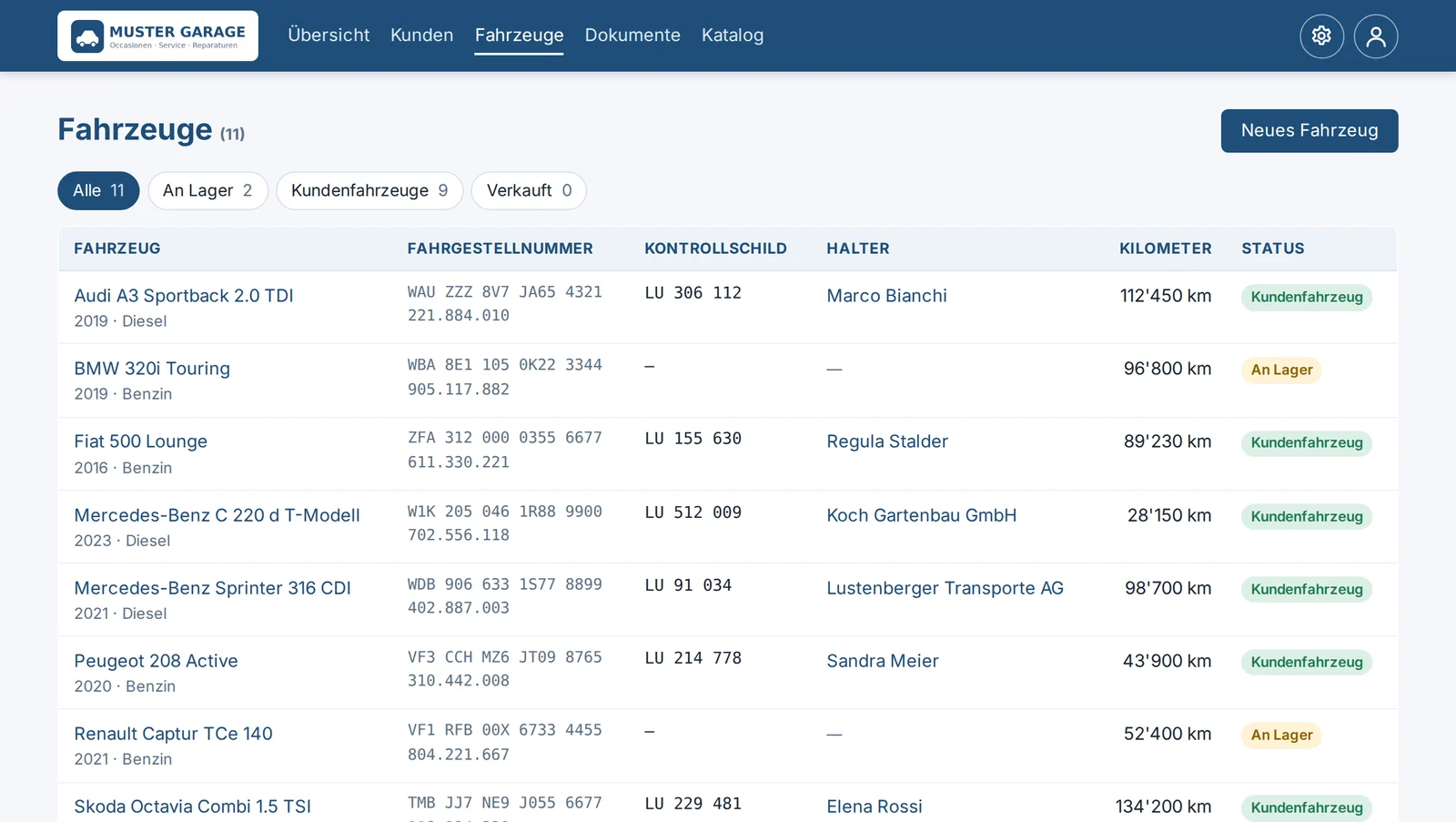Click mileage 28'150 km

(1169, 515)
